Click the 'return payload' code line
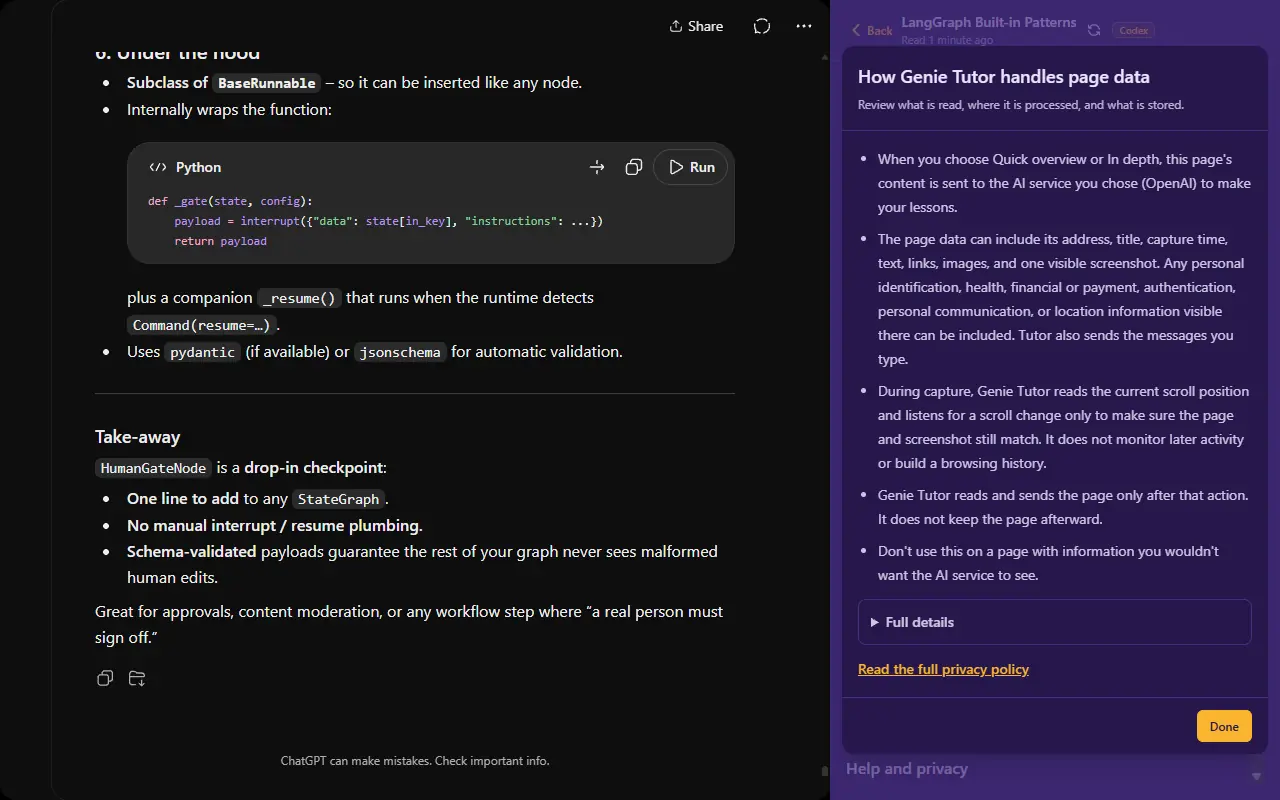The height and width of the screenshot is (800, 1280). [221, 241]
